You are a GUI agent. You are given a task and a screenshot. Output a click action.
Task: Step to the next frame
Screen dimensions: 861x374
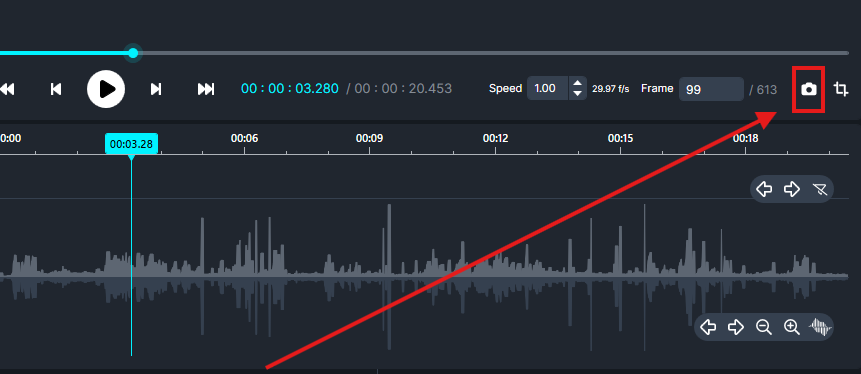click(x=156, y=89)
